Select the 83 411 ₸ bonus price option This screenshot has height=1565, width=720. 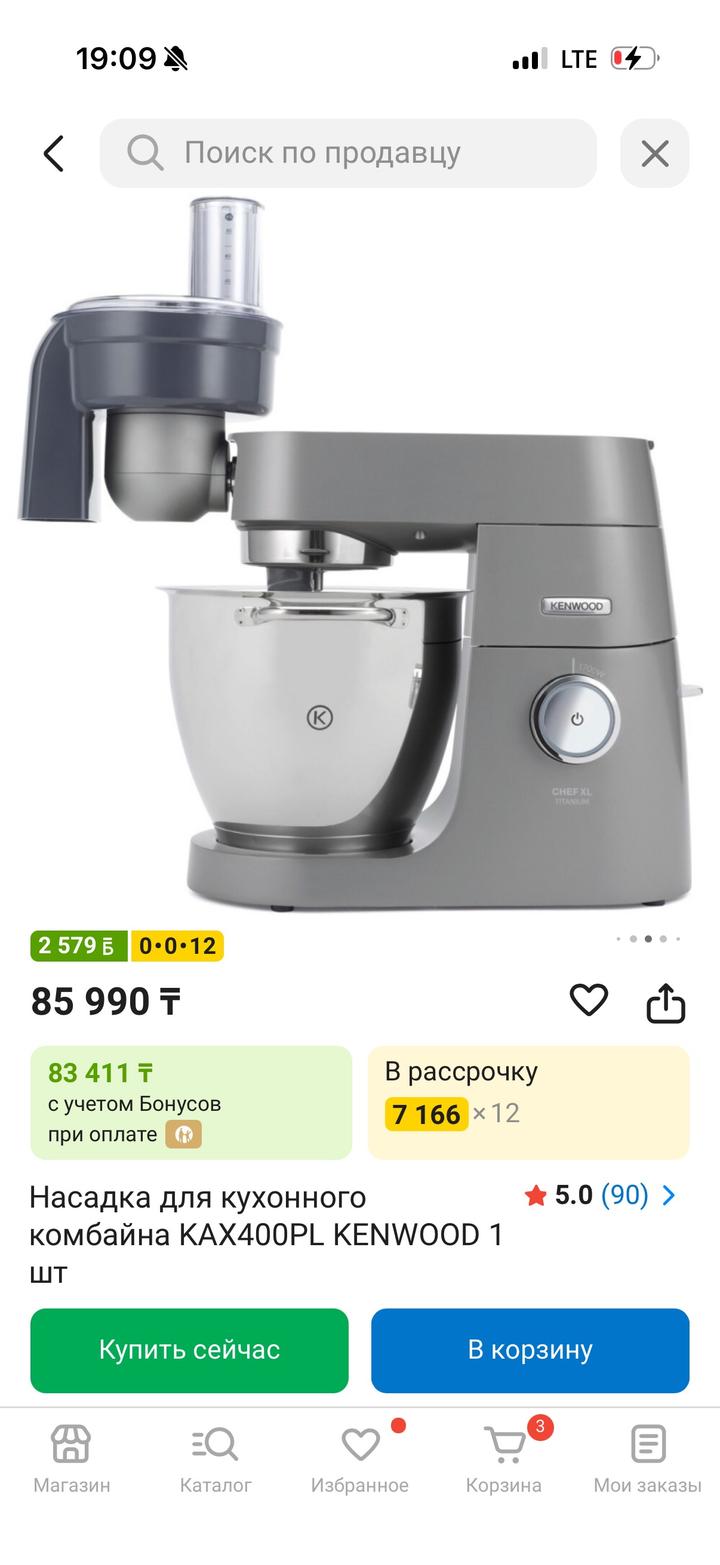(191, 1102)
